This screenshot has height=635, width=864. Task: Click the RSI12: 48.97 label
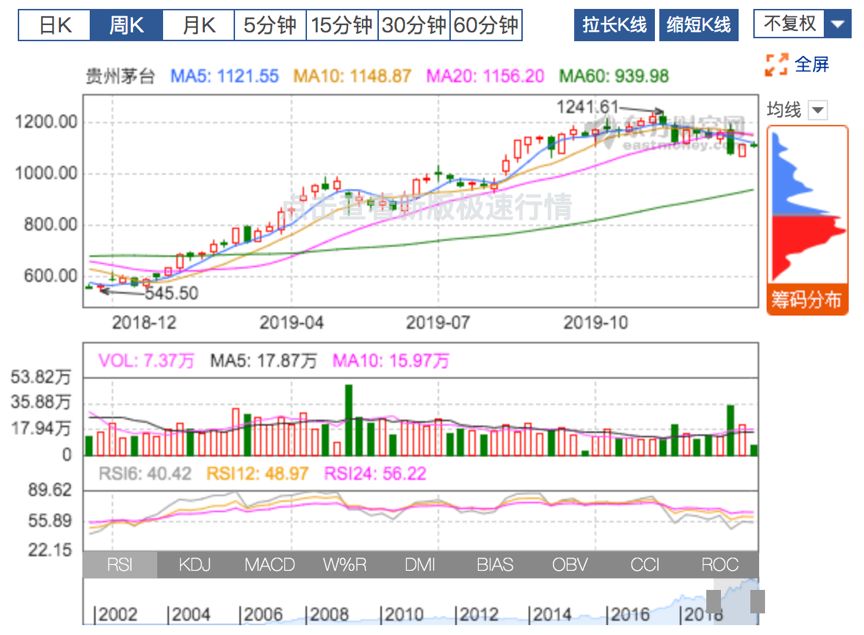[257, 473]
